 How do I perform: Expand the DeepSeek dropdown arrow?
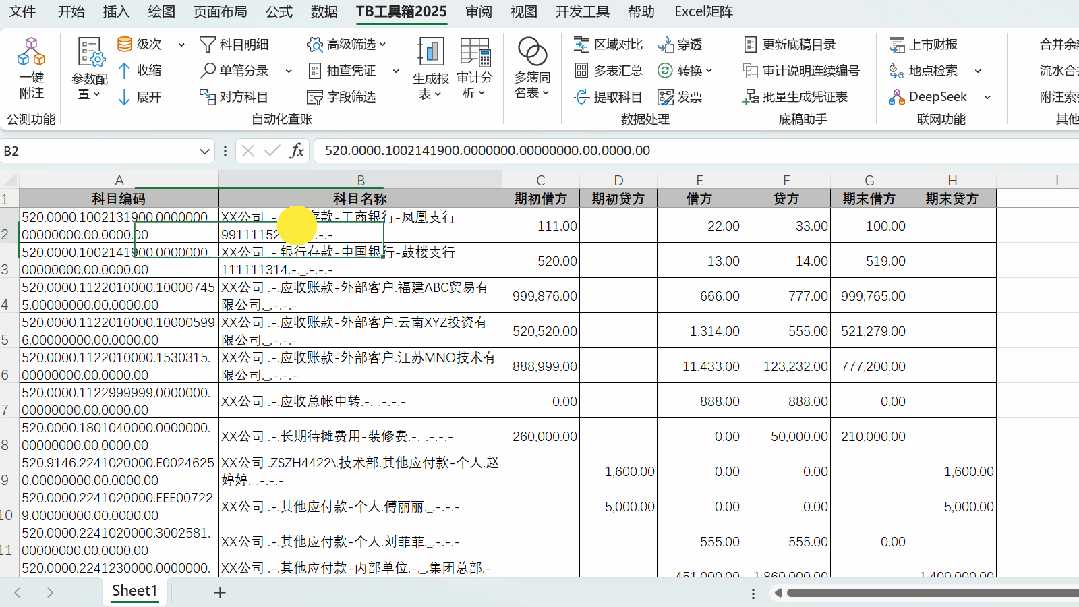click(x=987, y=97)
